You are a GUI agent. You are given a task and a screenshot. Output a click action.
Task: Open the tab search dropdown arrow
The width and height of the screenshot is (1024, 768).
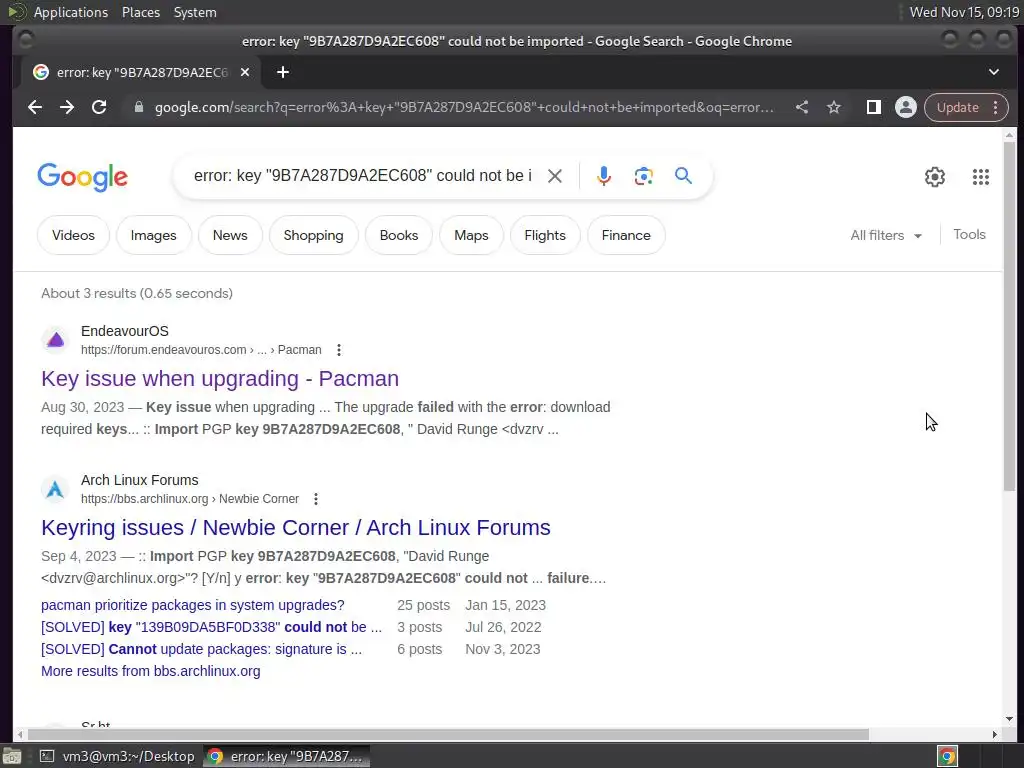[x=993, y=72]
